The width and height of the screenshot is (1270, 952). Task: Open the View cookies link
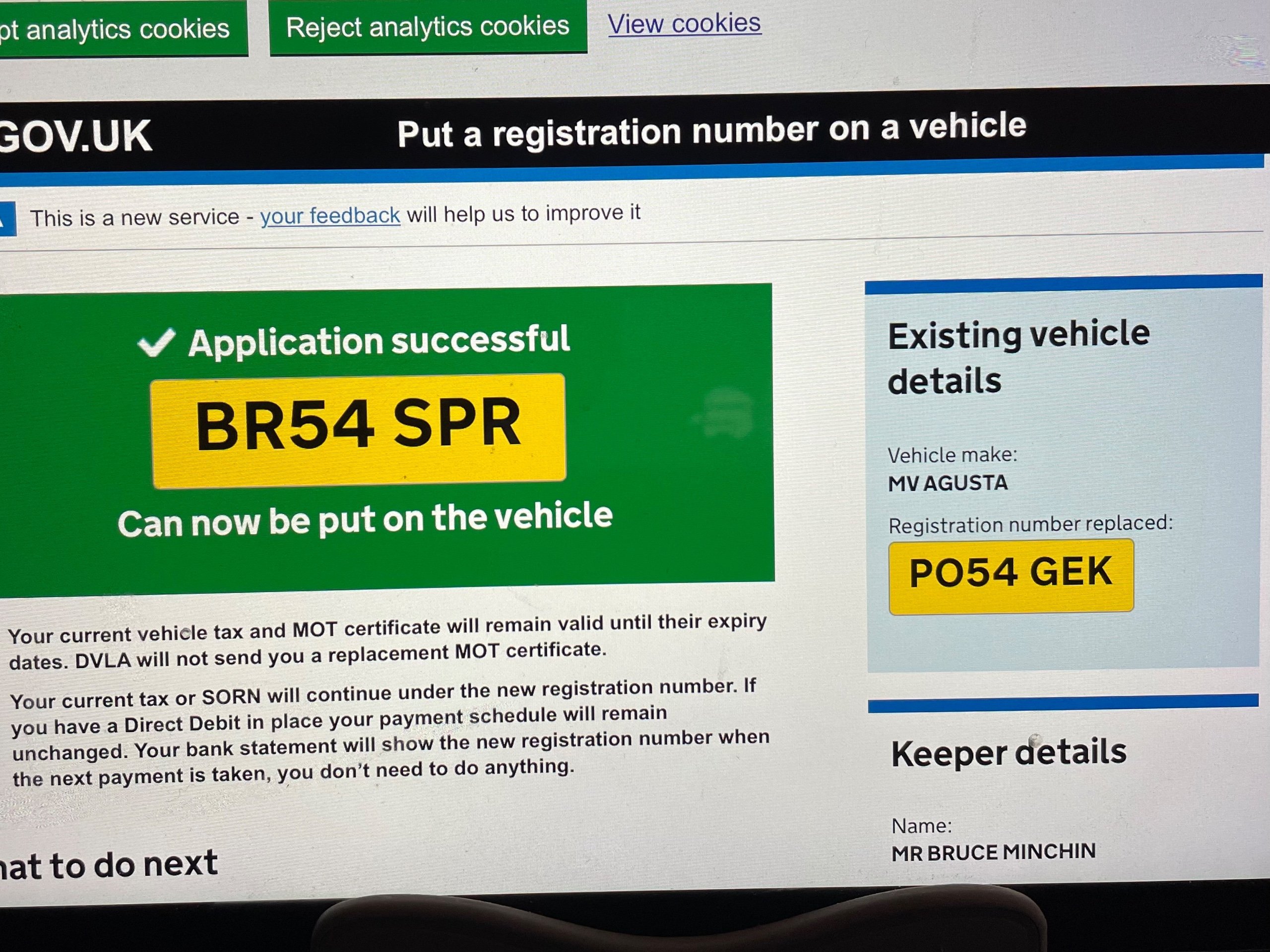(685, 24)
